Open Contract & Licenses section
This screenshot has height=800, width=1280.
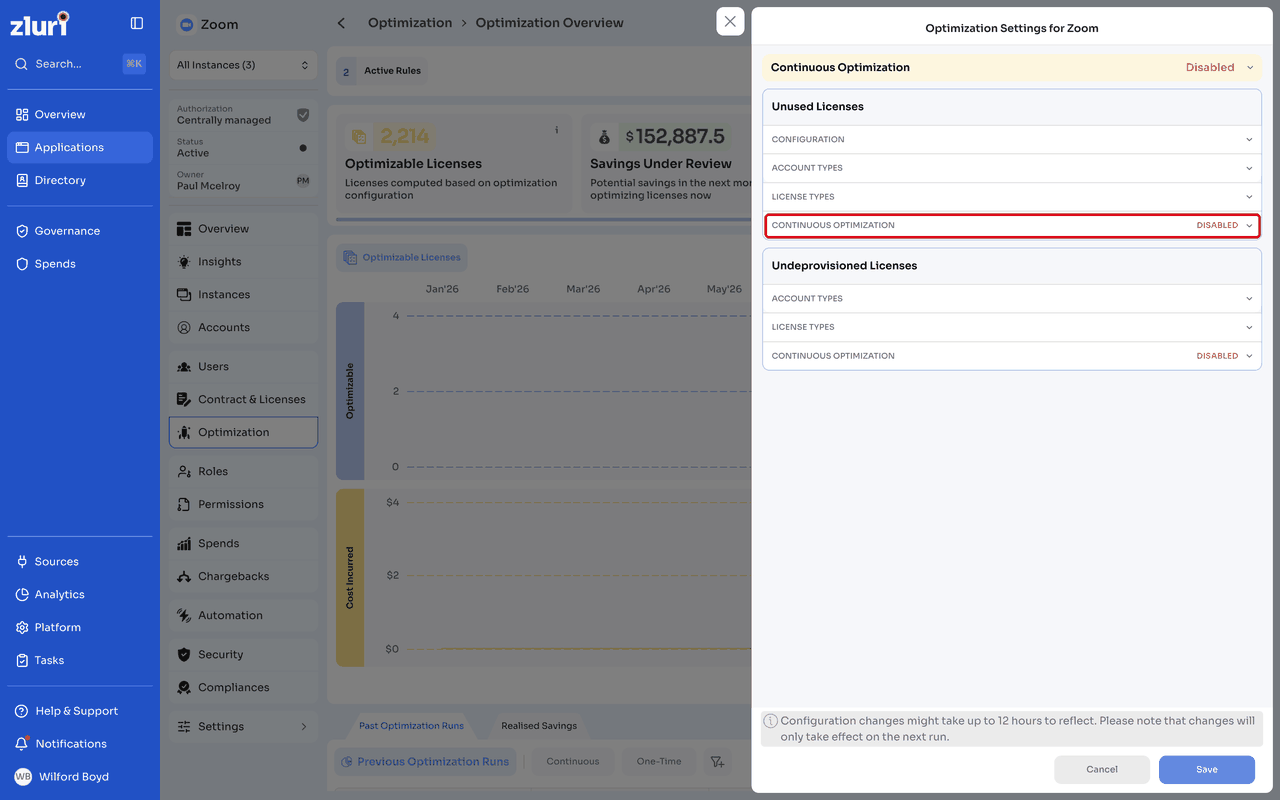[x=243, y=399]
